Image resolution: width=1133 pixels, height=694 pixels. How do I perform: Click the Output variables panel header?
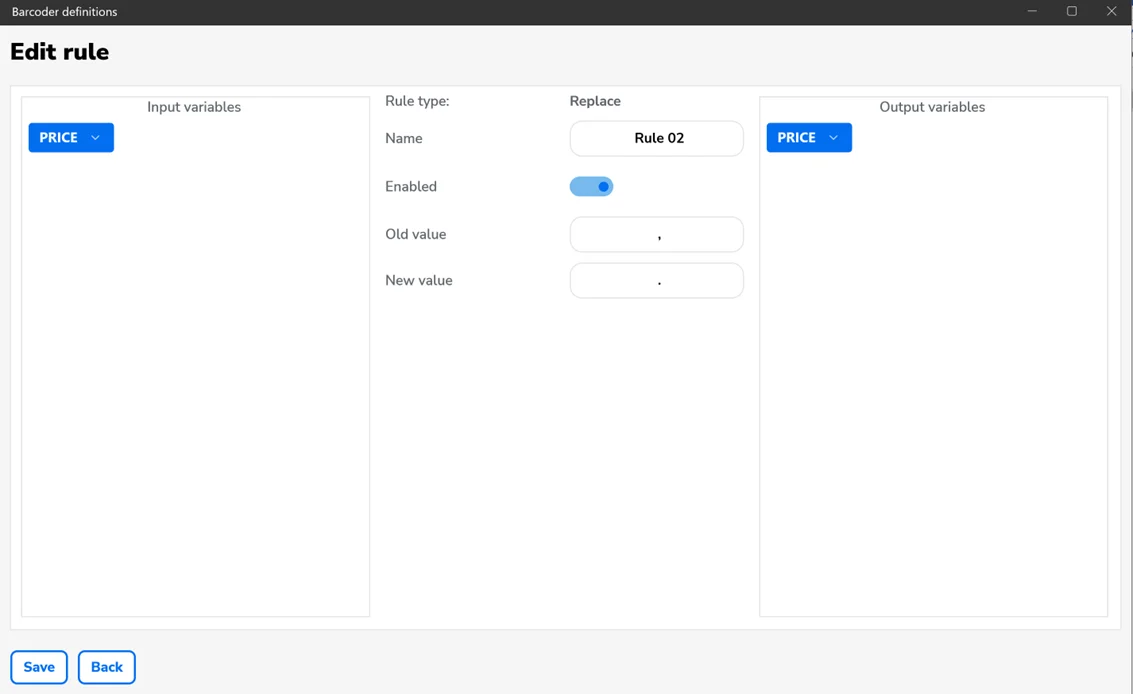click(x=932, y=107)
